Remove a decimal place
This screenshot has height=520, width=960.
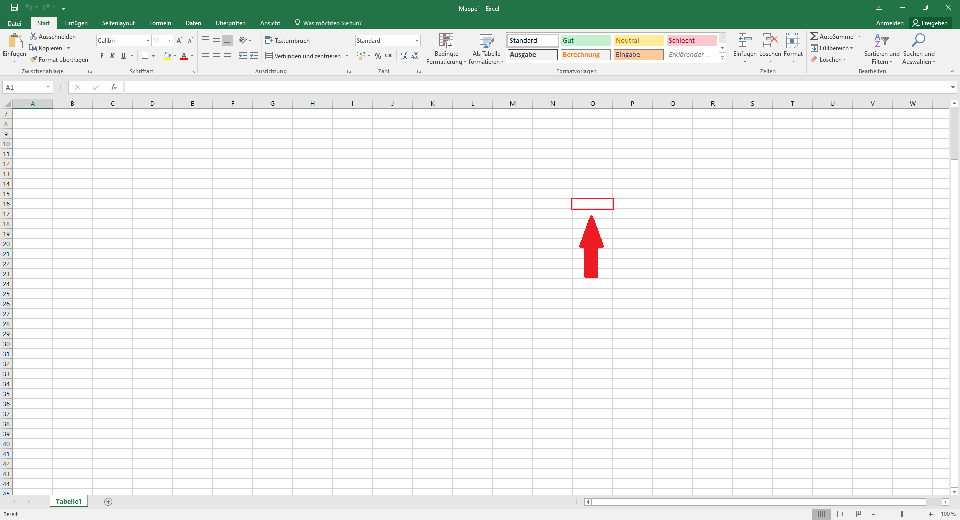coord(415,56)
